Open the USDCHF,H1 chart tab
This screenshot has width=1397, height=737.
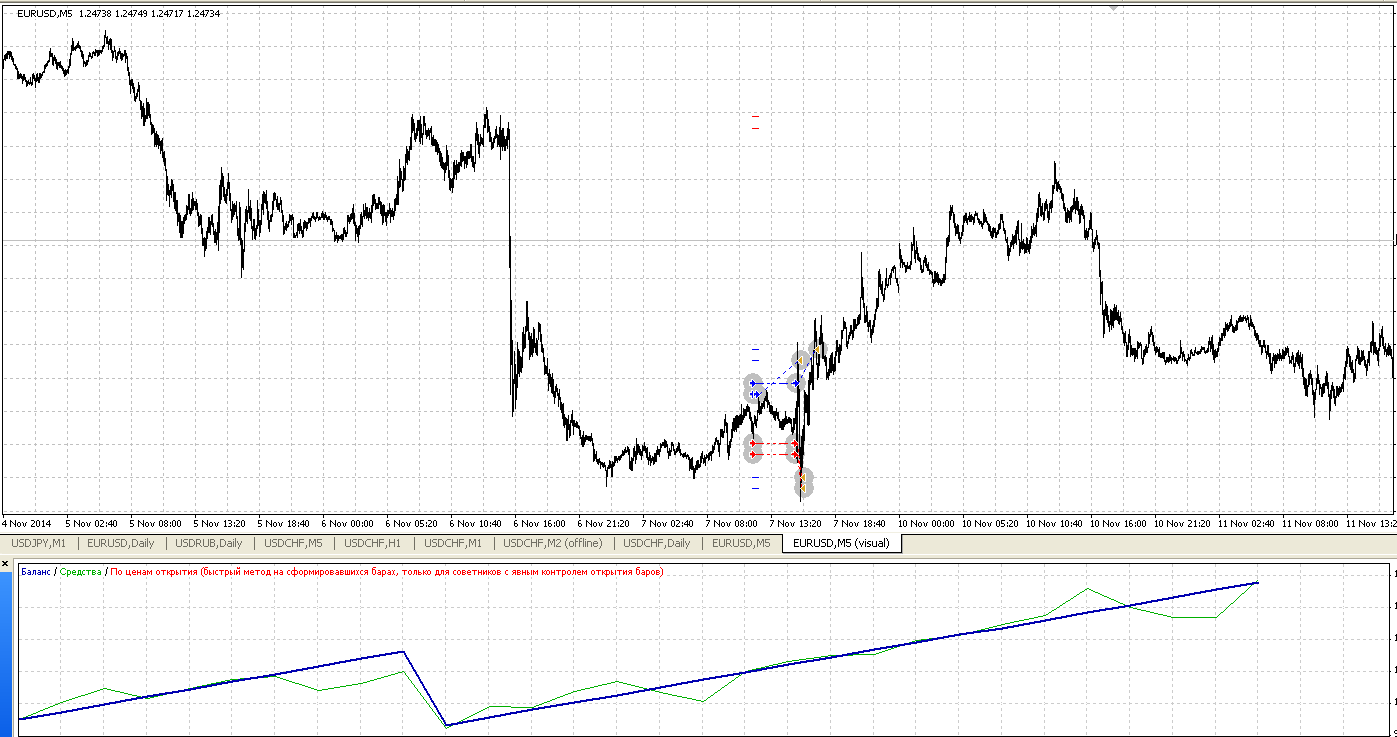click(x=372, y=543)
